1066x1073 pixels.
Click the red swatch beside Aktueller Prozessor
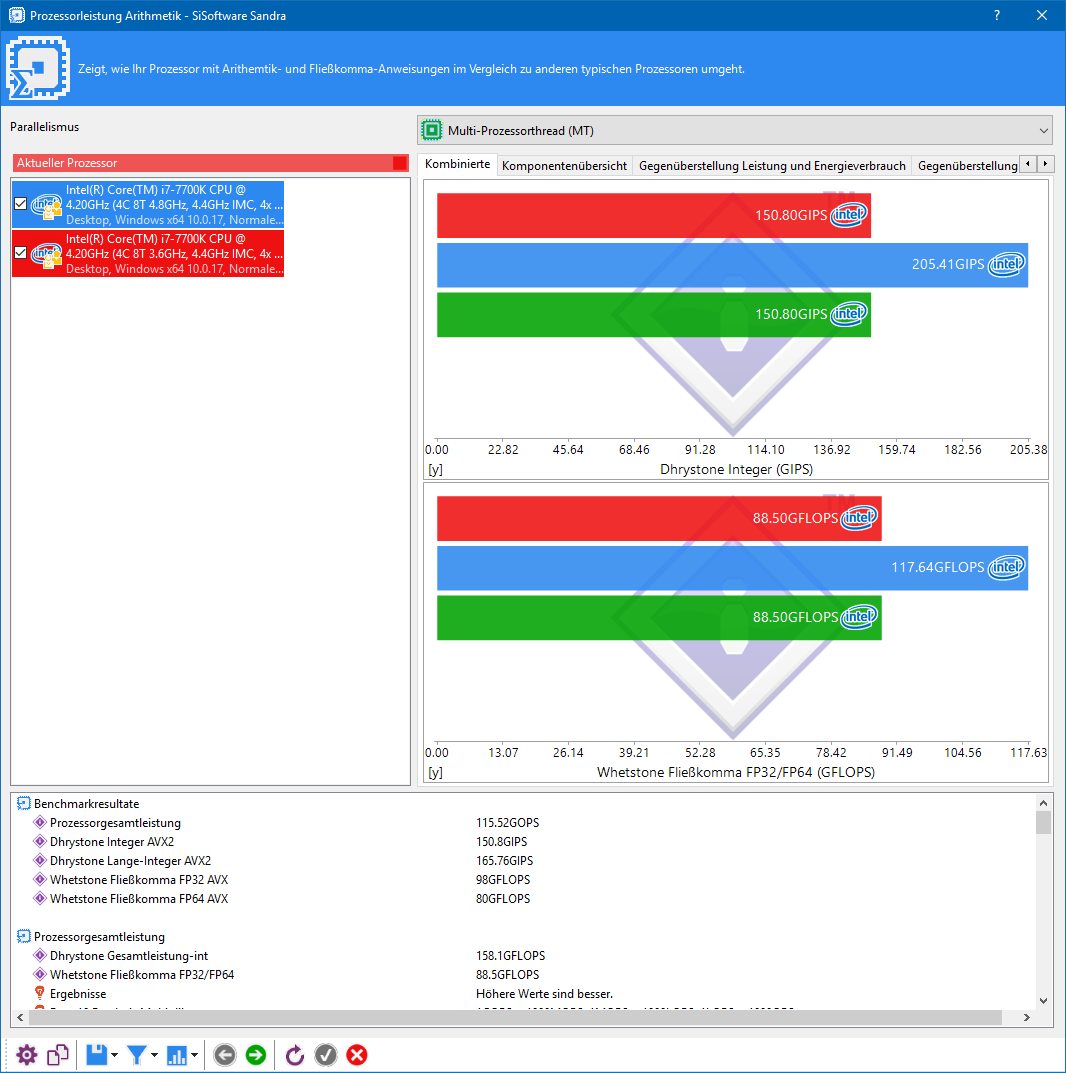coord(400,163)
